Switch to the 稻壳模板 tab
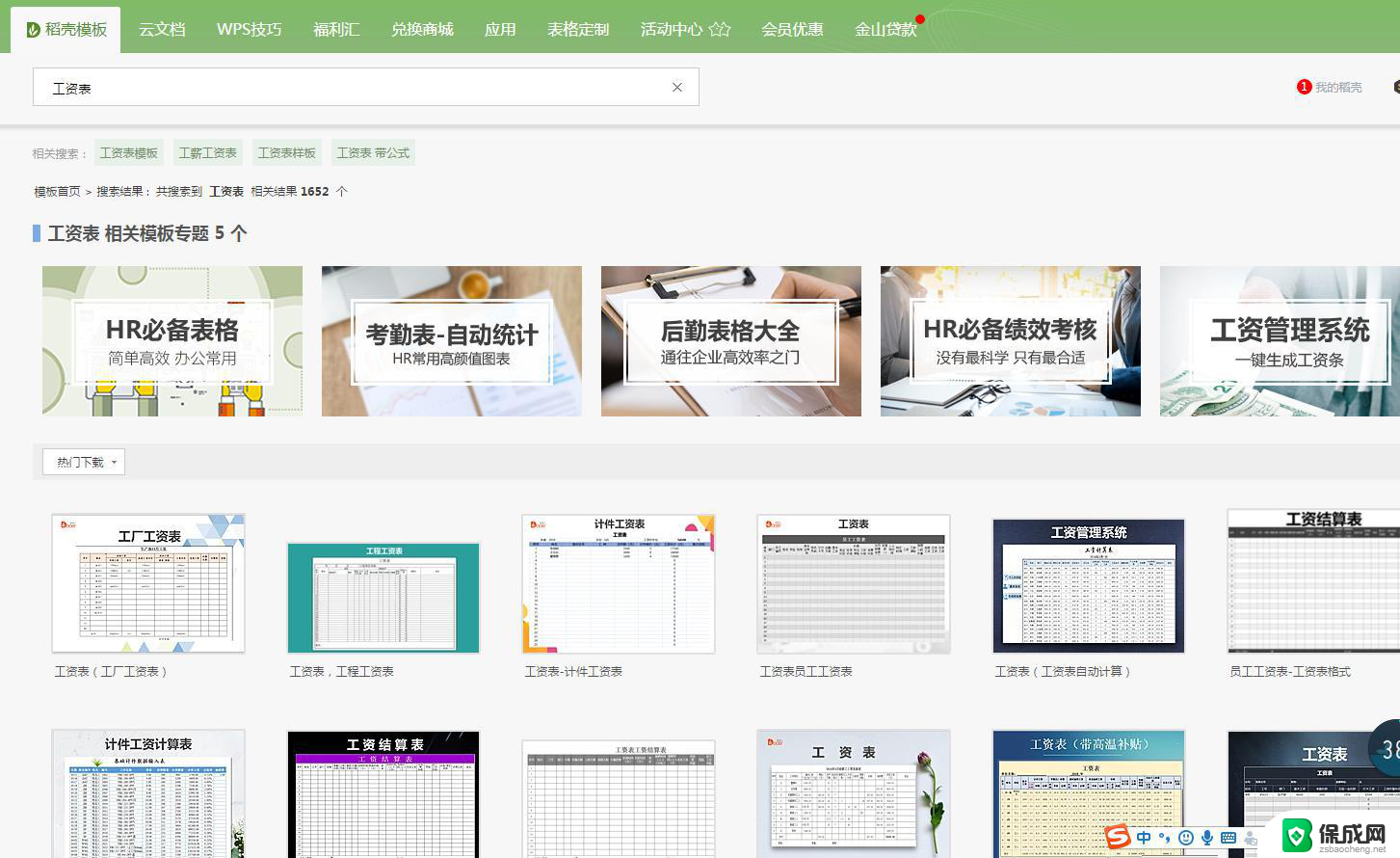 pyautogui.click(x=66, y=30)
